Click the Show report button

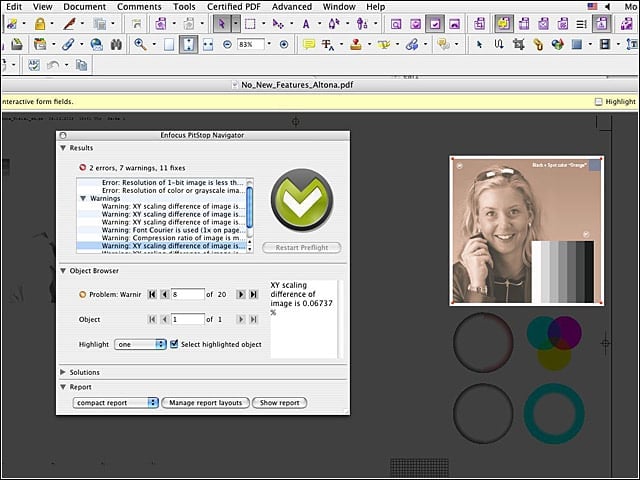click(280, 403)
